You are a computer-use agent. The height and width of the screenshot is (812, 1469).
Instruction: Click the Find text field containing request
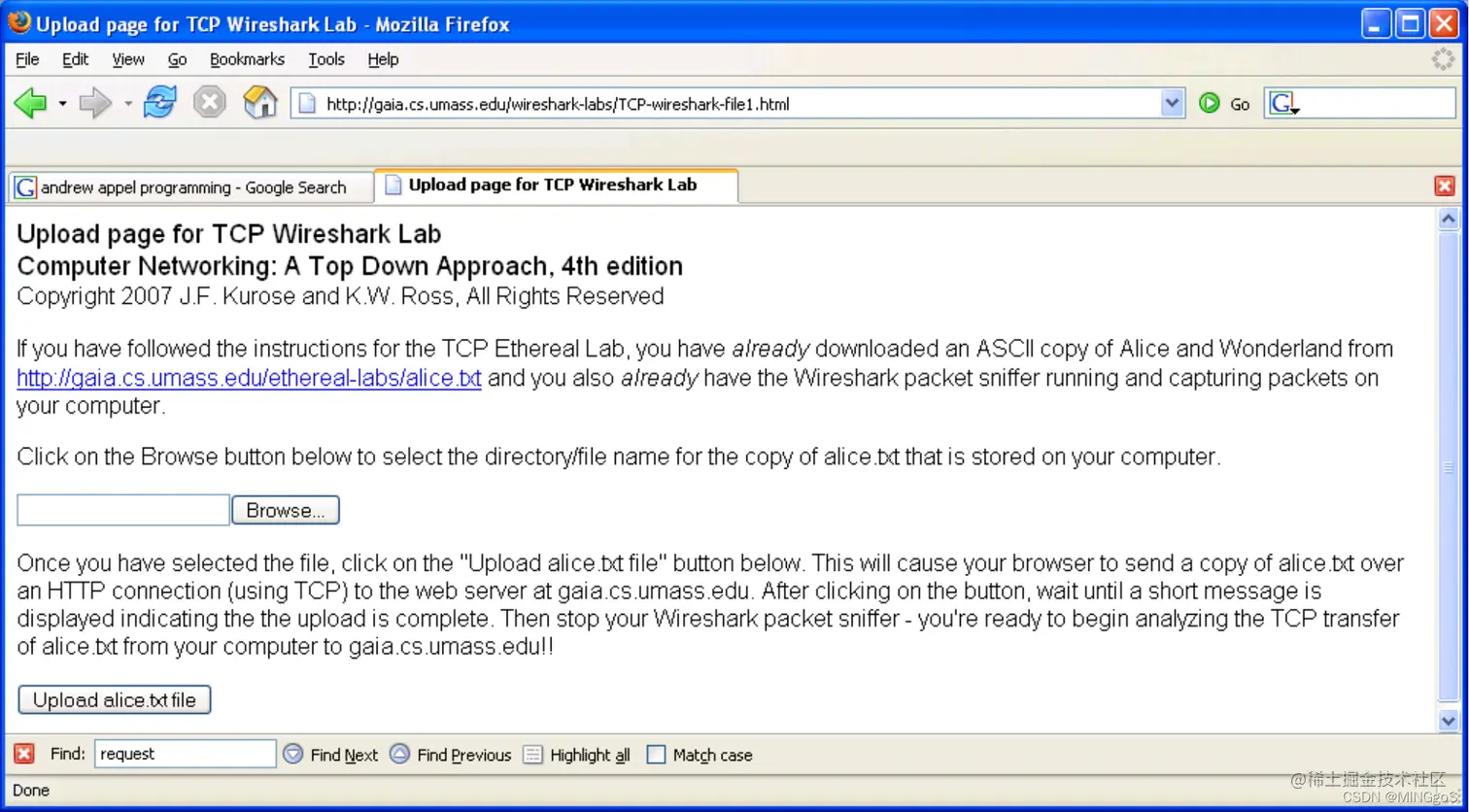point(185,754)
